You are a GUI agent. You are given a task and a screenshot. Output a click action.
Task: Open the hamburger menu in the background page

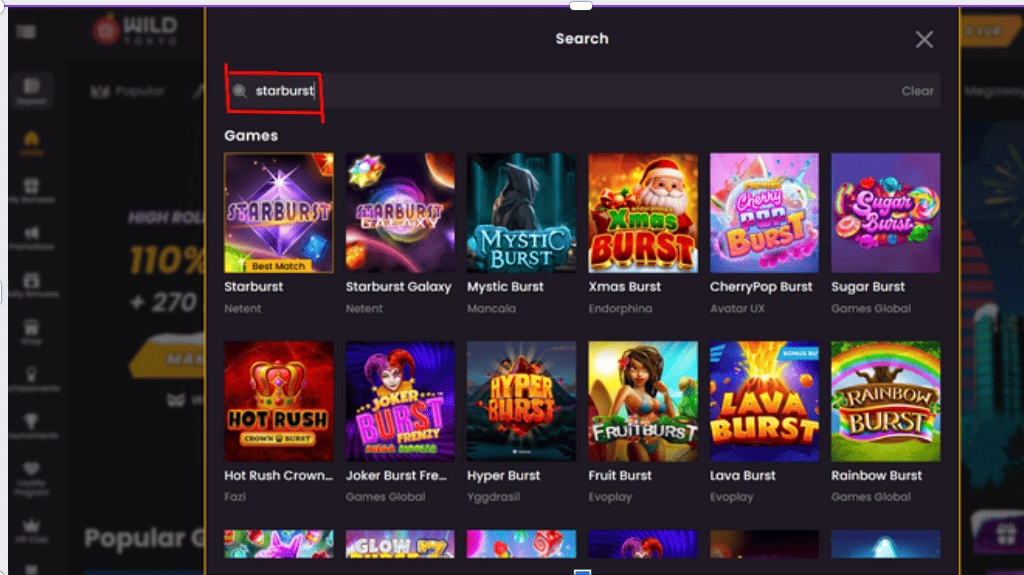(26, 31)
